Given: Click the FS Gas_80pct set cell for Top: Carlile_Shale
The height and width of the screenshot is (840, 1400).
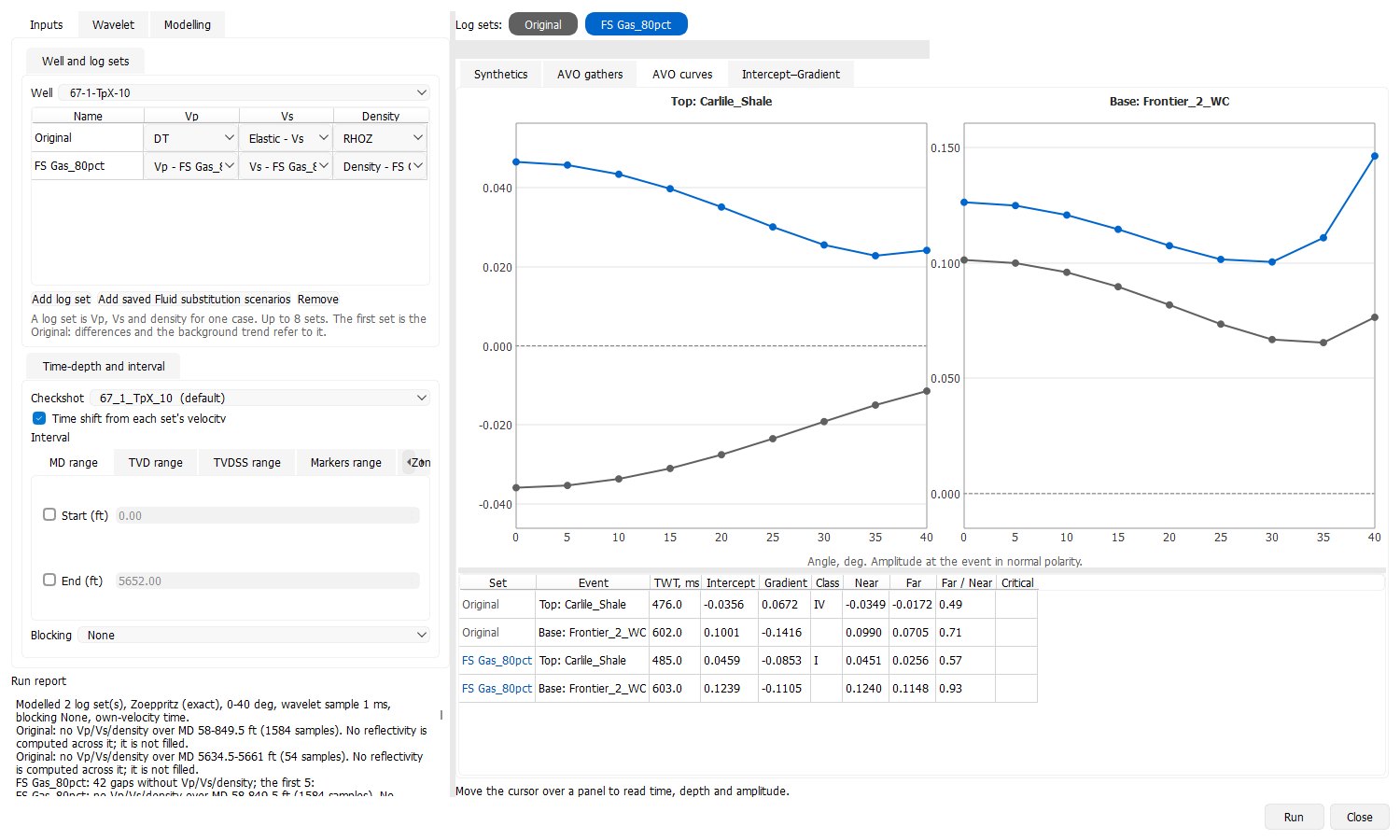Looking at the screenshot, I should (497, 661).
